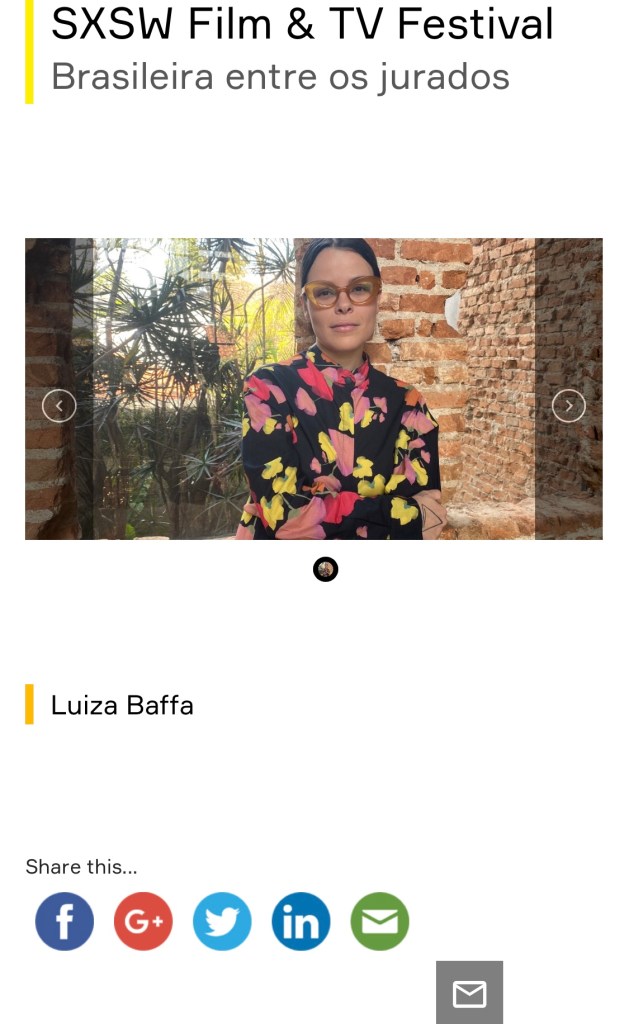Share the article on Facebook

(x=64, y=921)
